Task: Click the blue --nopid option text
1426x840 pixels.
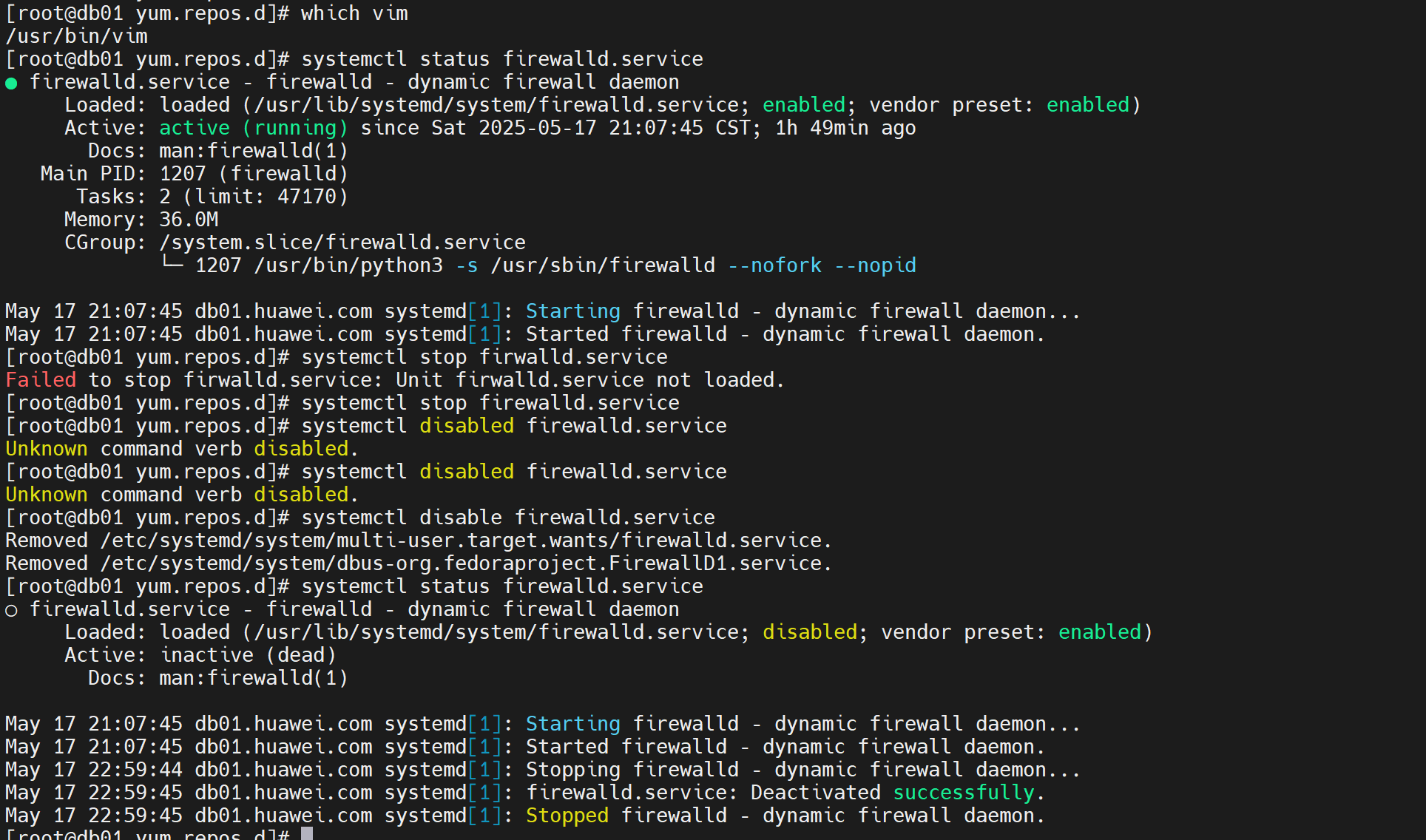Action: (x=875, y=265)
